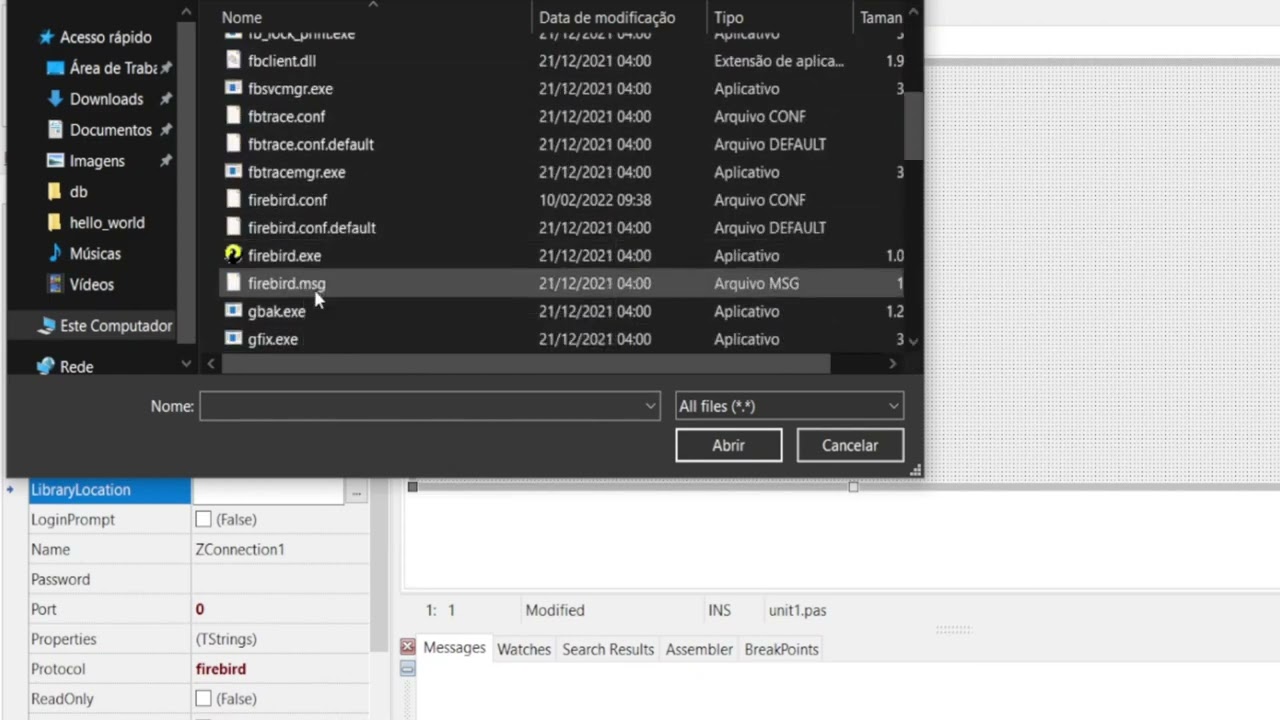Select the fbclient.dll file icon
Screen dimensions: 1280x720
[x=233, y=61]
